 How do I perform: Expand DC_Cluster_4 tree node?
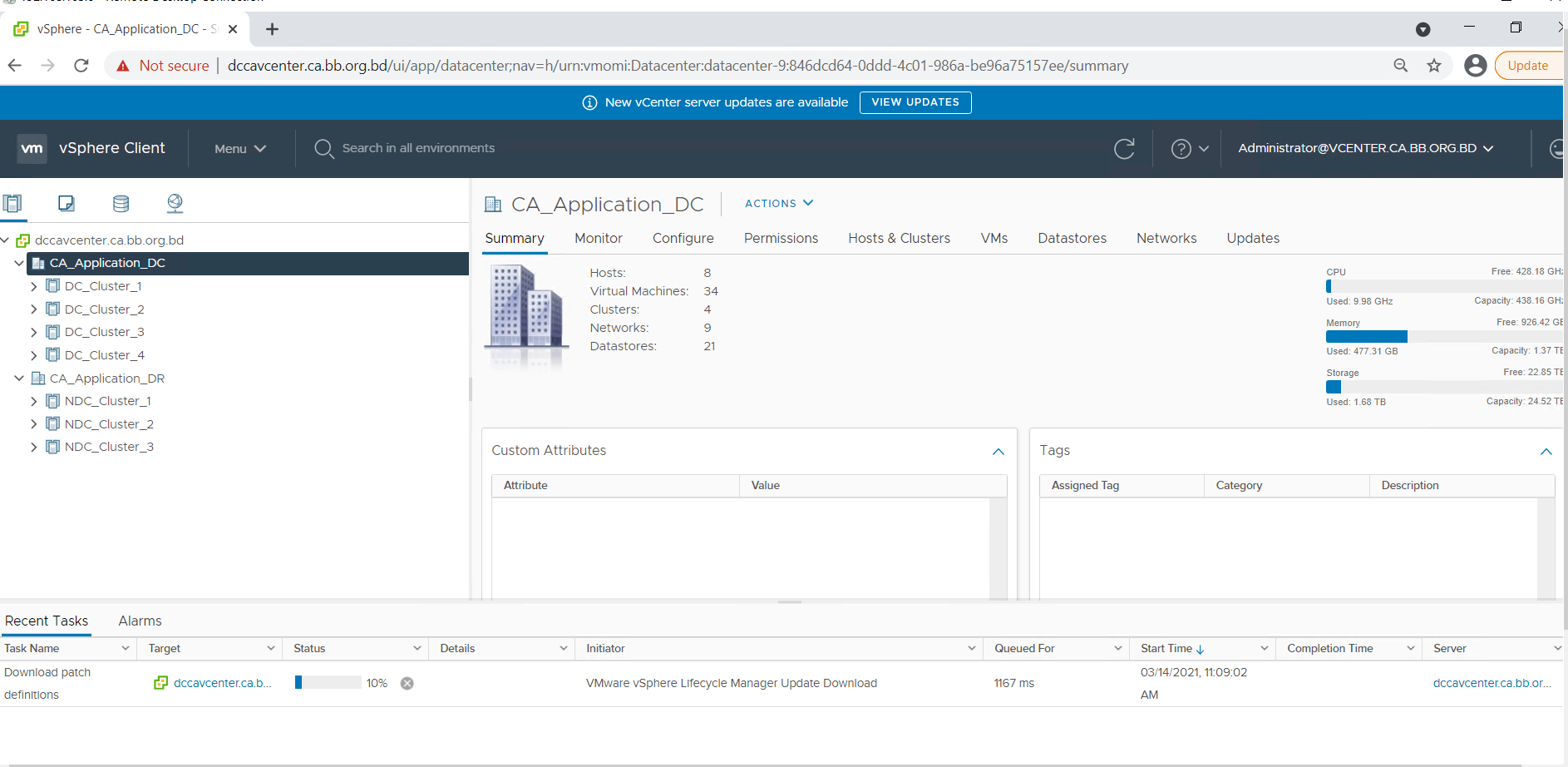(33, 355)
